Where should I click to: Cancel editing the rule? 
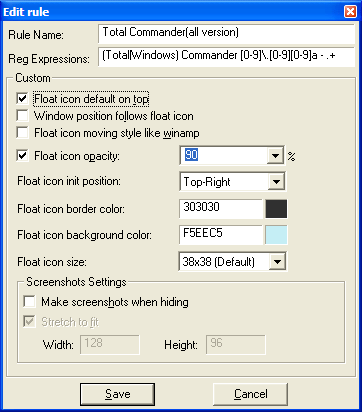click(x=250, y=394)
